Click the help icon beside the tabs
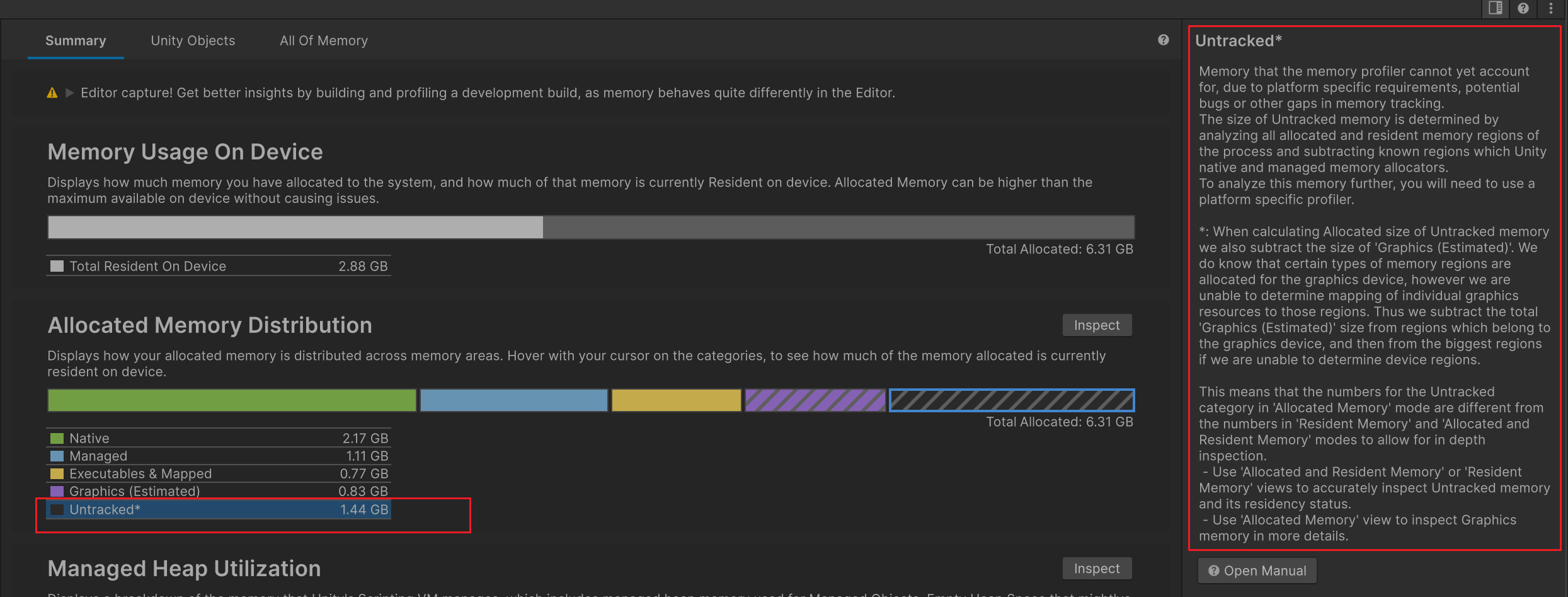The width and height of the screenshot is (1568, 597). [x=1163, y=40]
